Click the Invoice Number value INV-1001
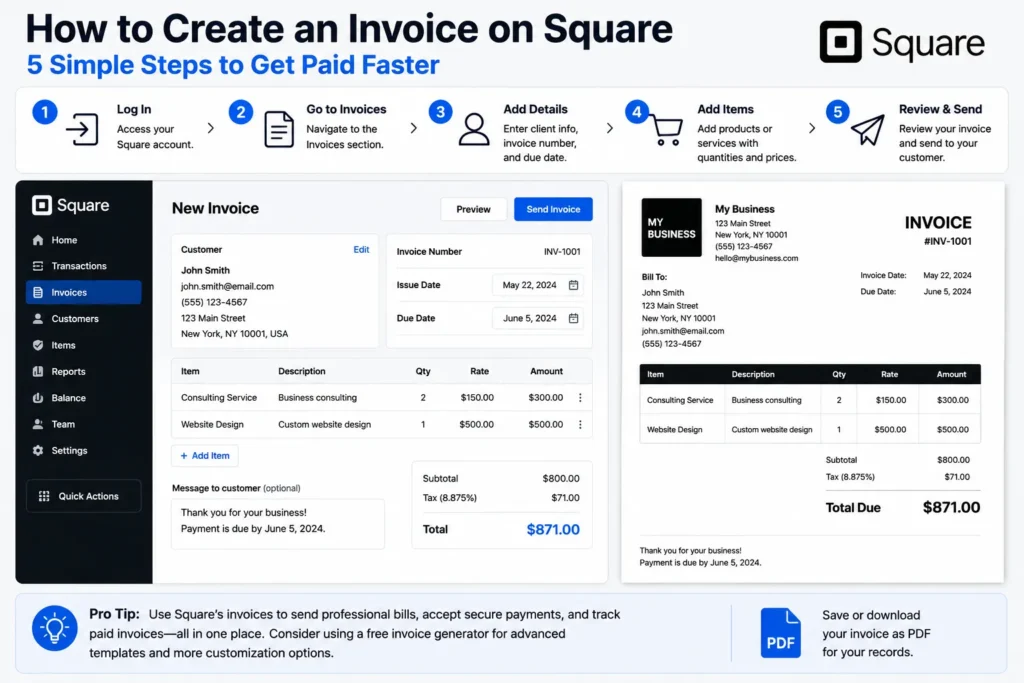Screen dimensions: 1024x683 pos(562,251)
